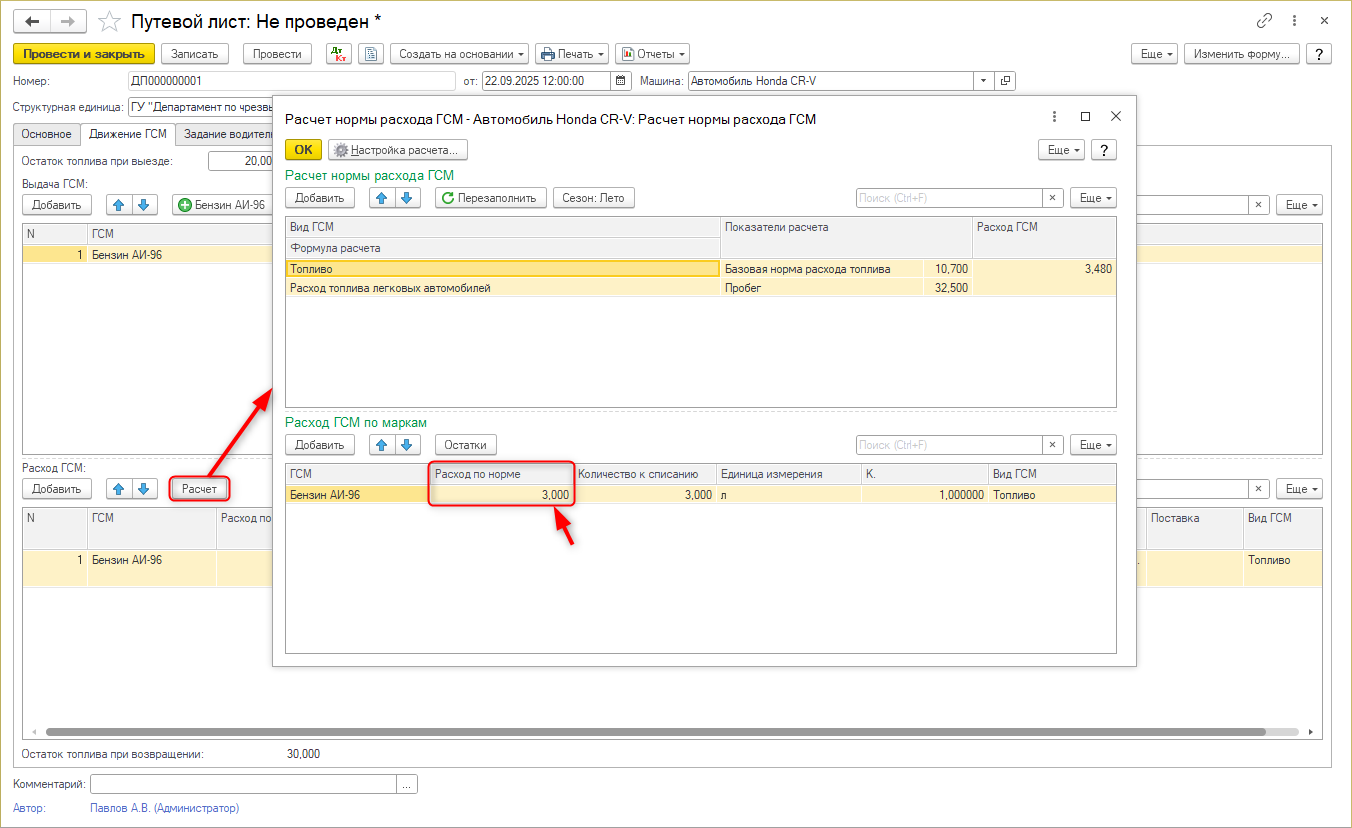1352x828 pixels.
Task: Click Перезаполнить refresh button
Action: (x=491, y=198)
